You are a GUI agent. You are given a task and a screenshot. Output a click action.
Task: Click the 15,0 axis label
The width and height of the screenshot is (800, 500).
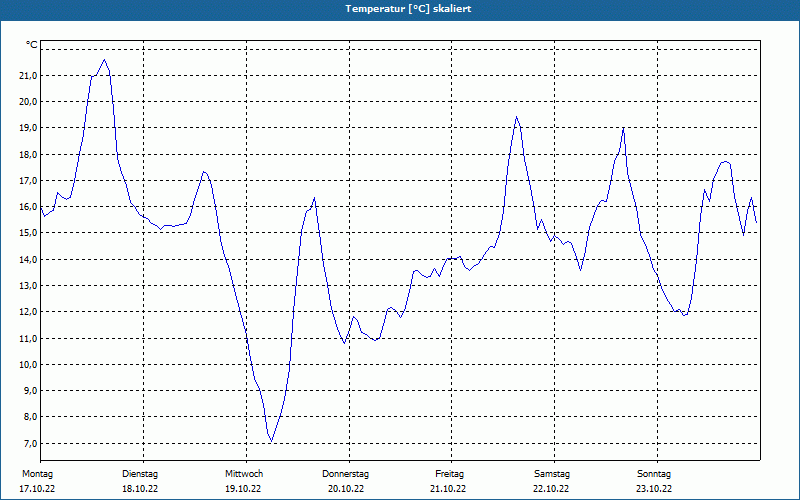point(28,233)
